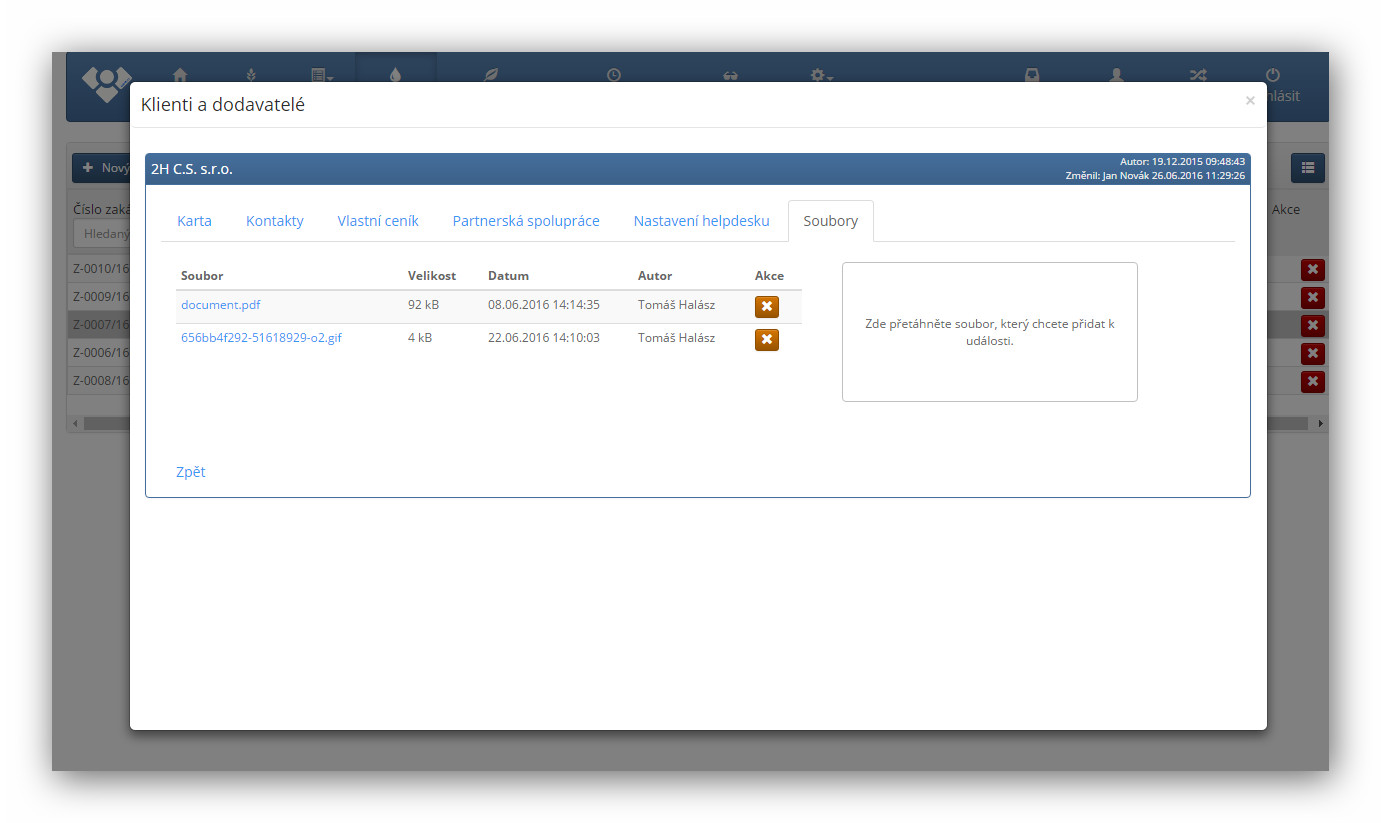Screen dimensions: 1381x823
Task: Open the document.pdf file link
Action: 220,305
